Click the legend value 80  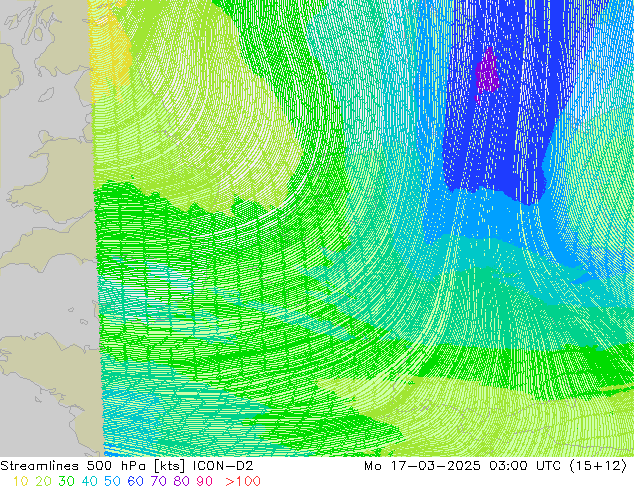[182, 482]
